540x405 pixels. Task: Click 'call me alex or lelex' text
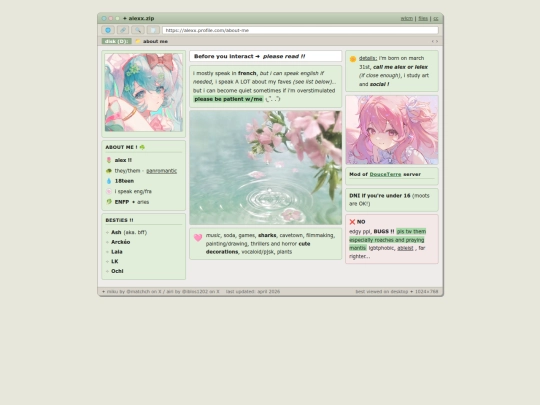[x=400, y=67]
